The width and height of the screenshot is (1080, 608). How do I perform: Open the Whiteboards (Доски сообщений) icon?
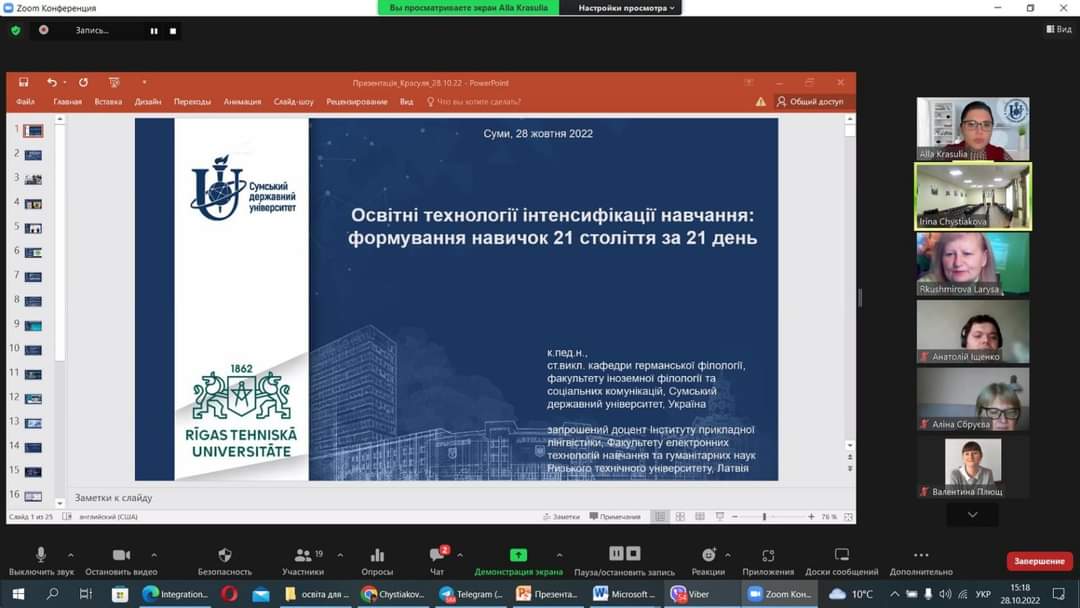[x=841, y=556]
